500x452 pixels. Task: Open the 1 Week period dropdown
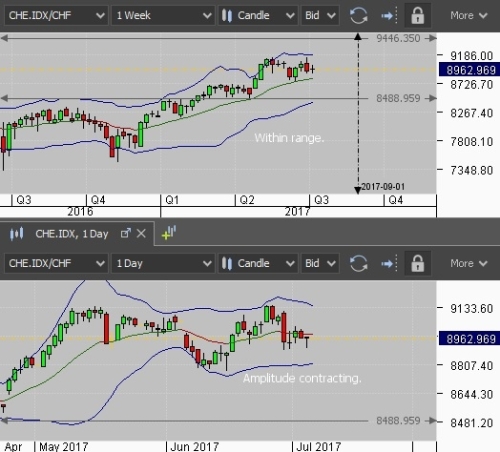click(163, 15)
